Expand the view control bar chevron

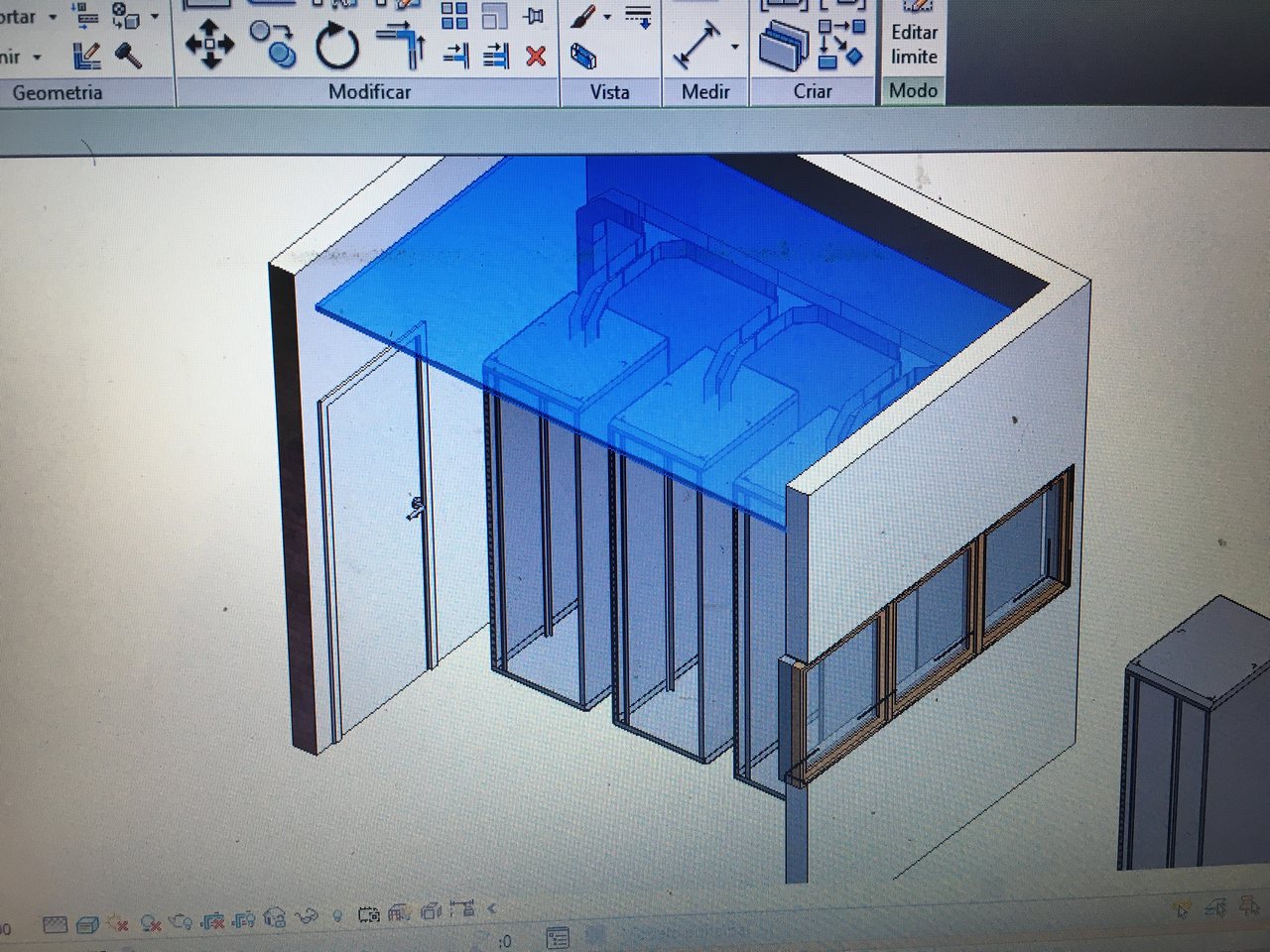(x=491, y=907)
